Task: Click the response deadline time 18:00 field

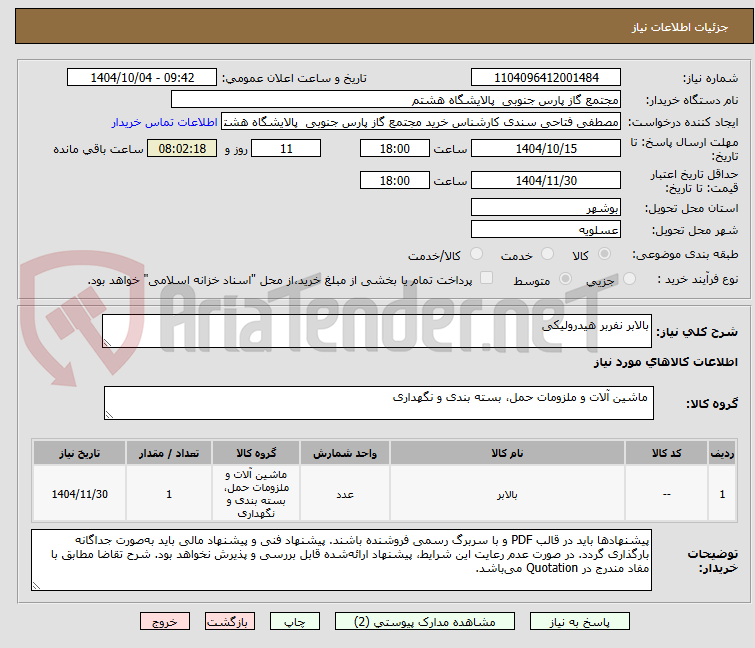Action: [x=394, y=148]
